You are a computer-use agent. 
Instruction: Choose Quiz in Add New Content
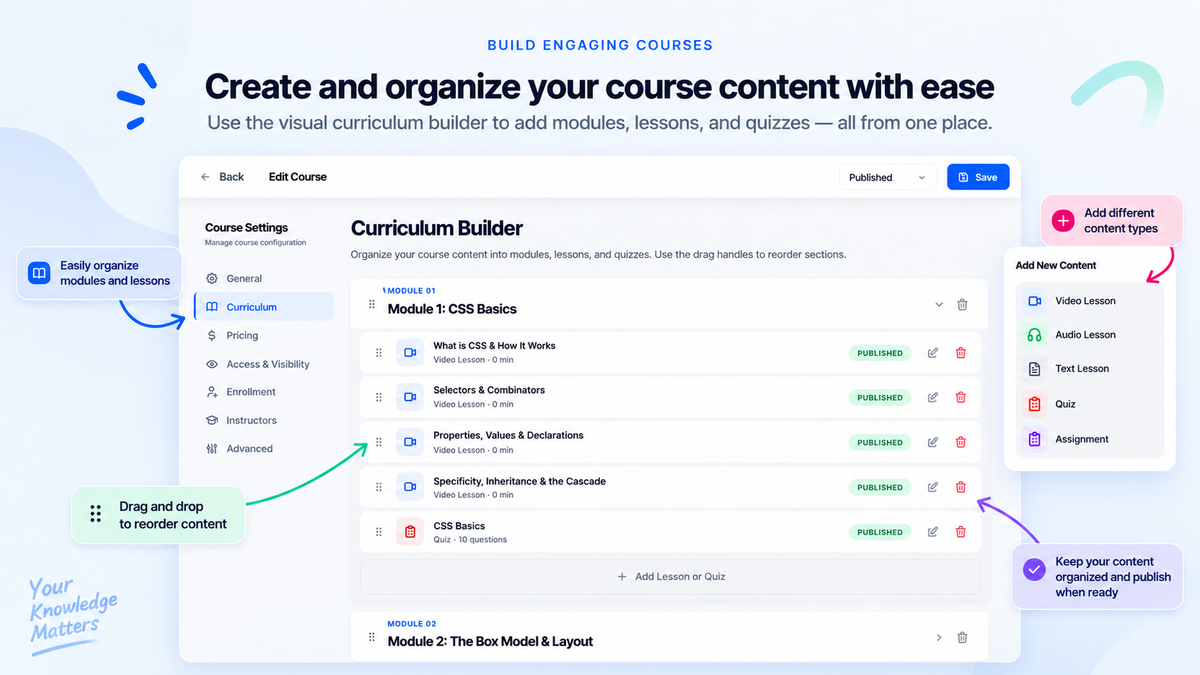(x=1090, y=404)
